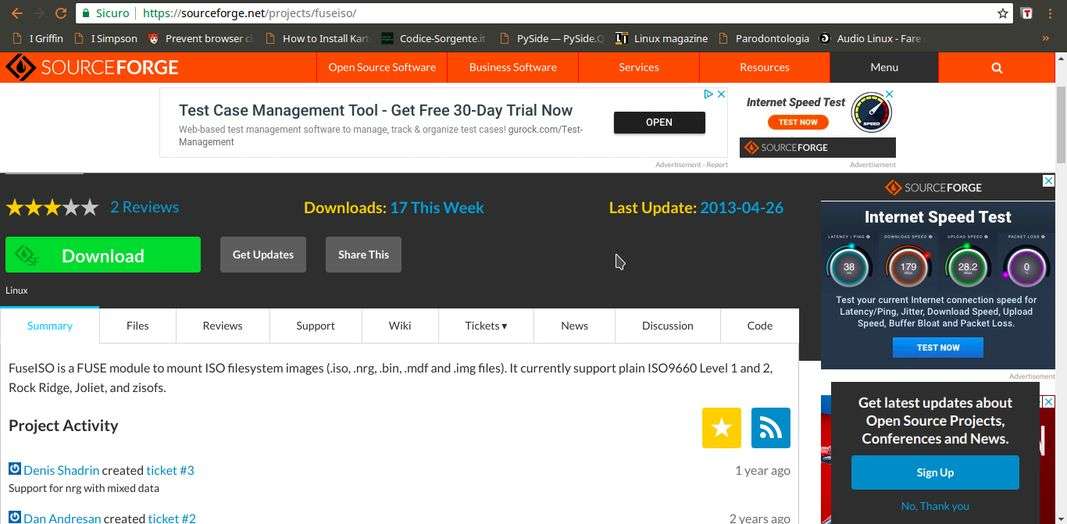
Task: Click the Sign Up button in the updates popup
Action: [935, 472]
